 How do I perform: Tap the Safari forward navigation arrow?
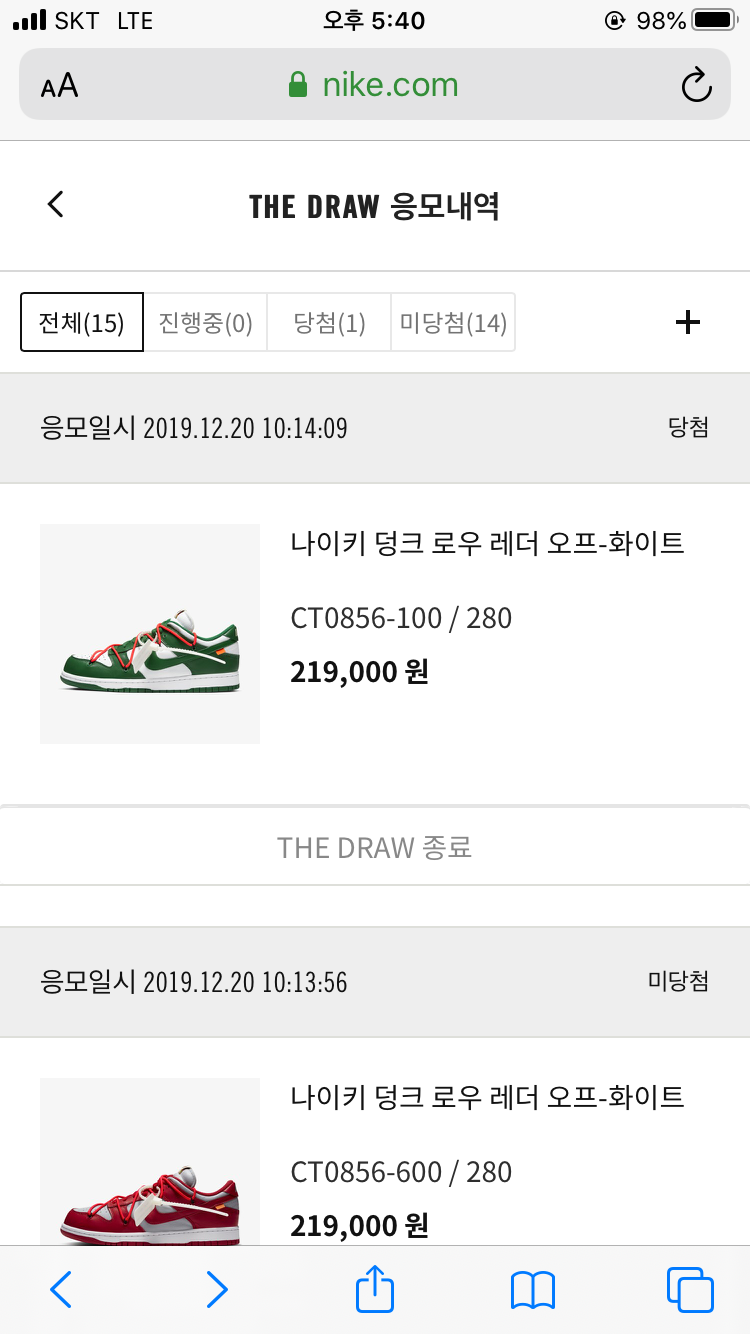pyautogui.click(x=217, y=1290)
